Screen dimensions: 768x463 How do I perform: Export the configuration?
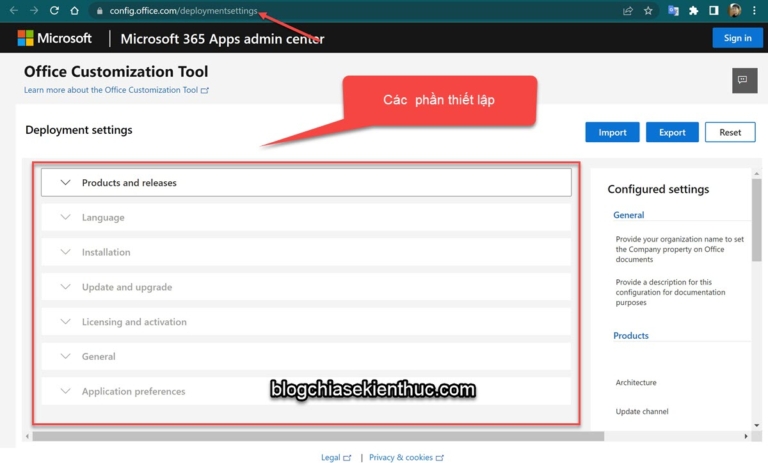(672, 132)
